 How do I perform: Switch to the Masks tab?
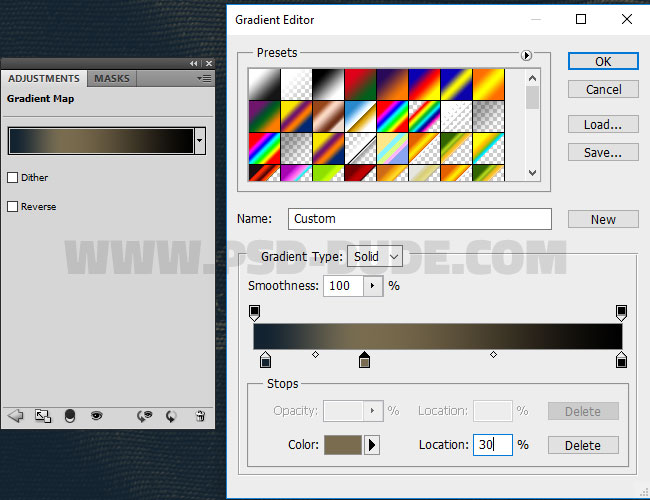[112, 78]
